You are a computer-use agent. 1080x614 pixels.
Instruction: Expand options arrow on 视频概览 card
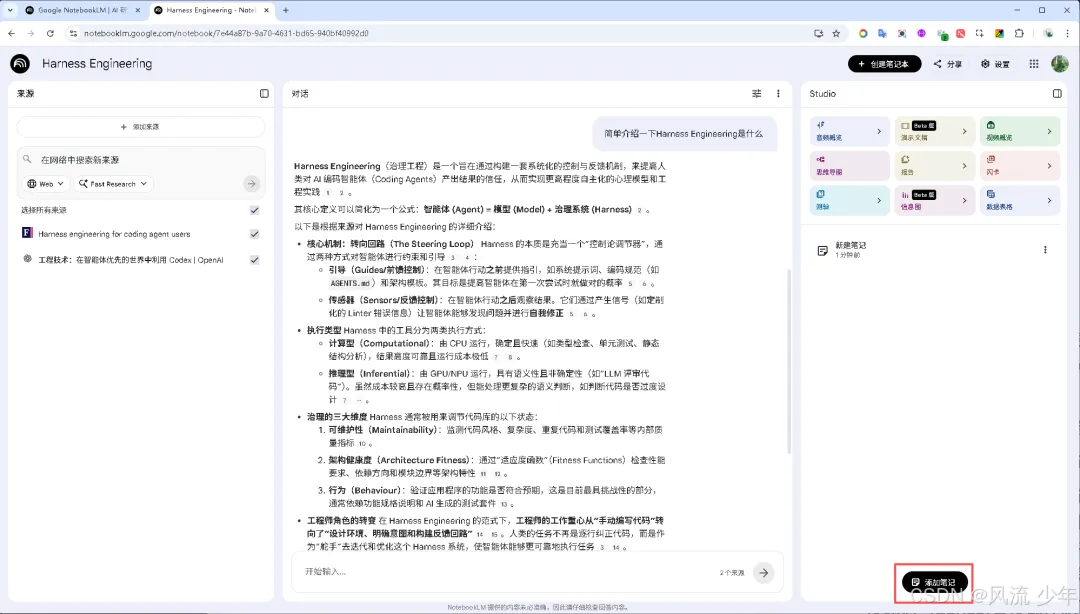1049,132
